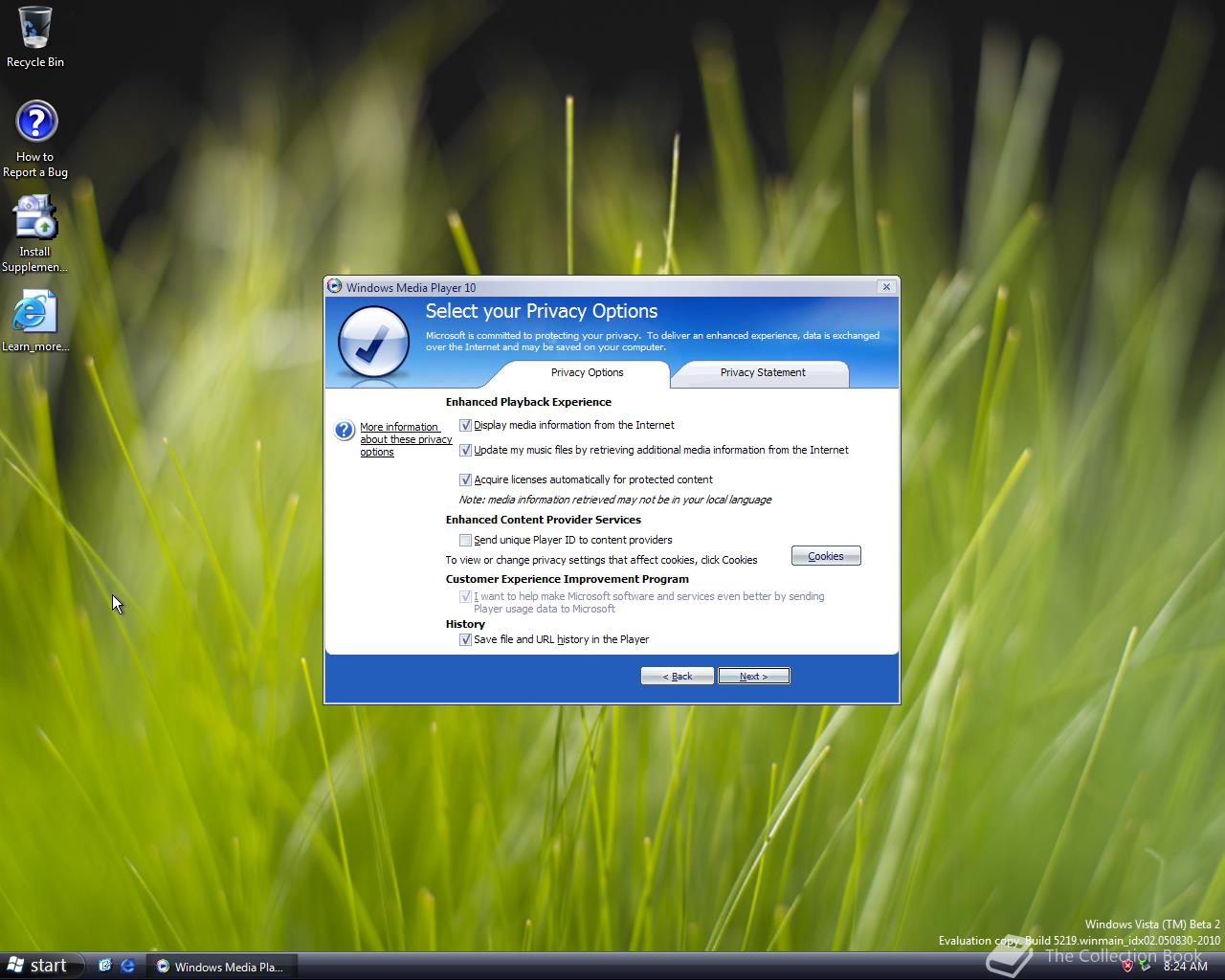
Task: Click the Back button
Action: point(678,676)
